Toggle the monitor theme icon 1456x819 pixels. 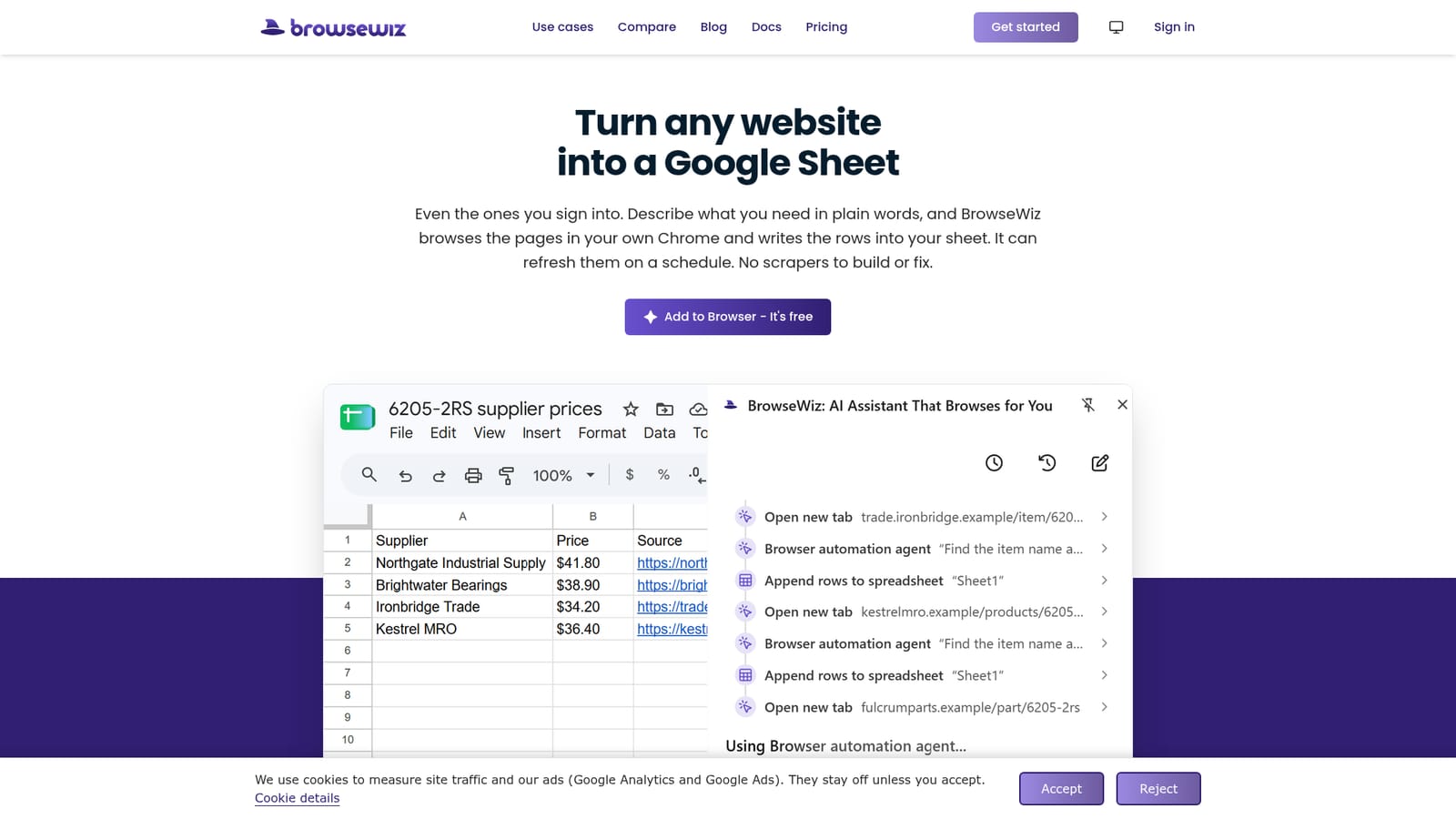coord(1117,27)
